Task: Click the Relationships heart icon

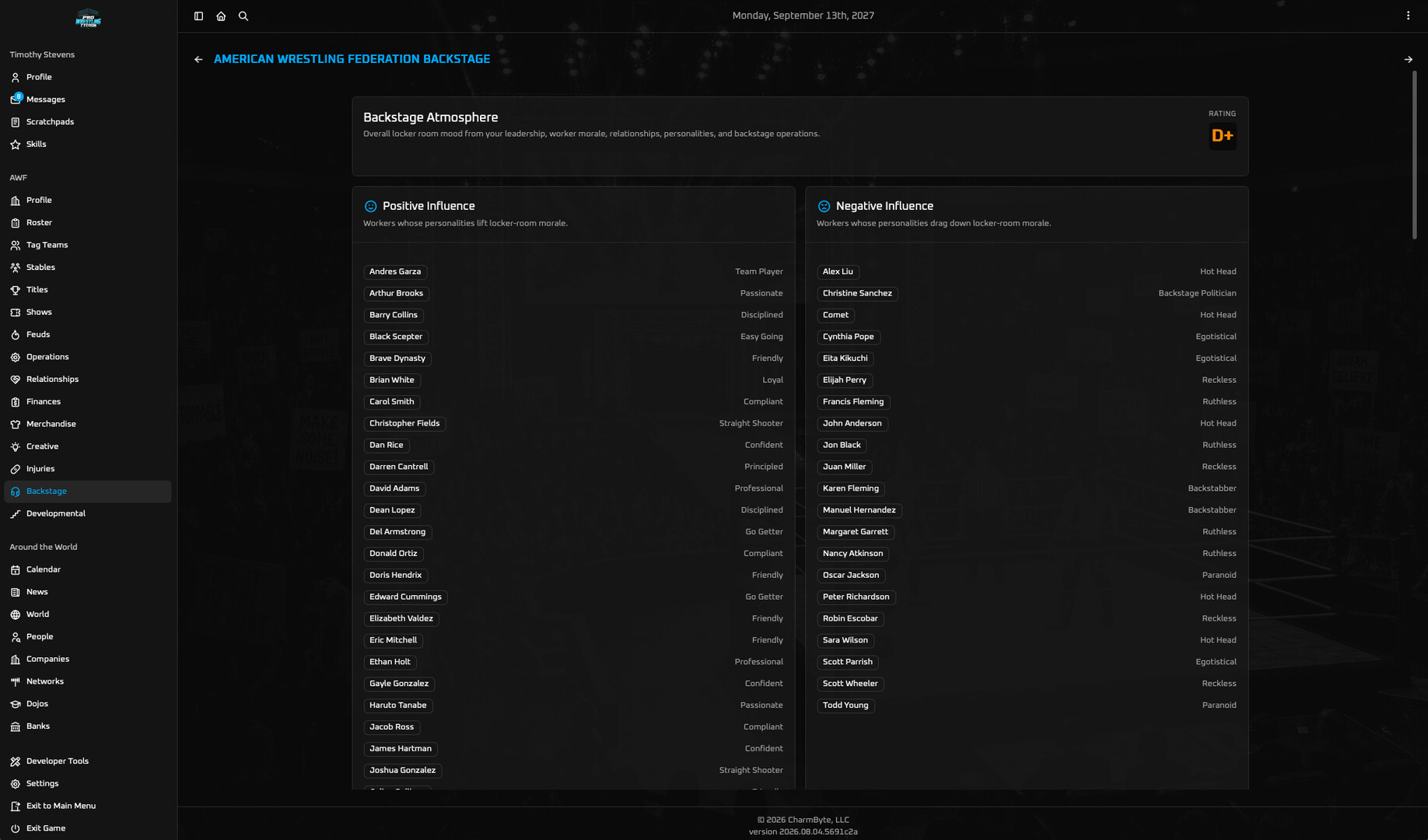Action: click(16, 380)
